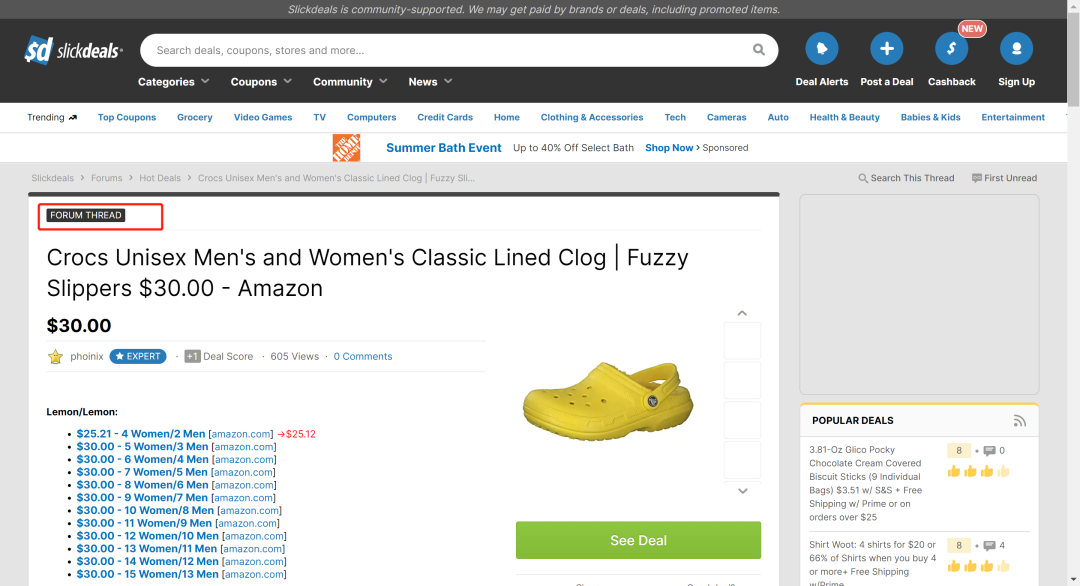Expand the Coupons dropdown menu
Image resolution: width=1080 pixels, height=586 pixels.
click(261, 82)
